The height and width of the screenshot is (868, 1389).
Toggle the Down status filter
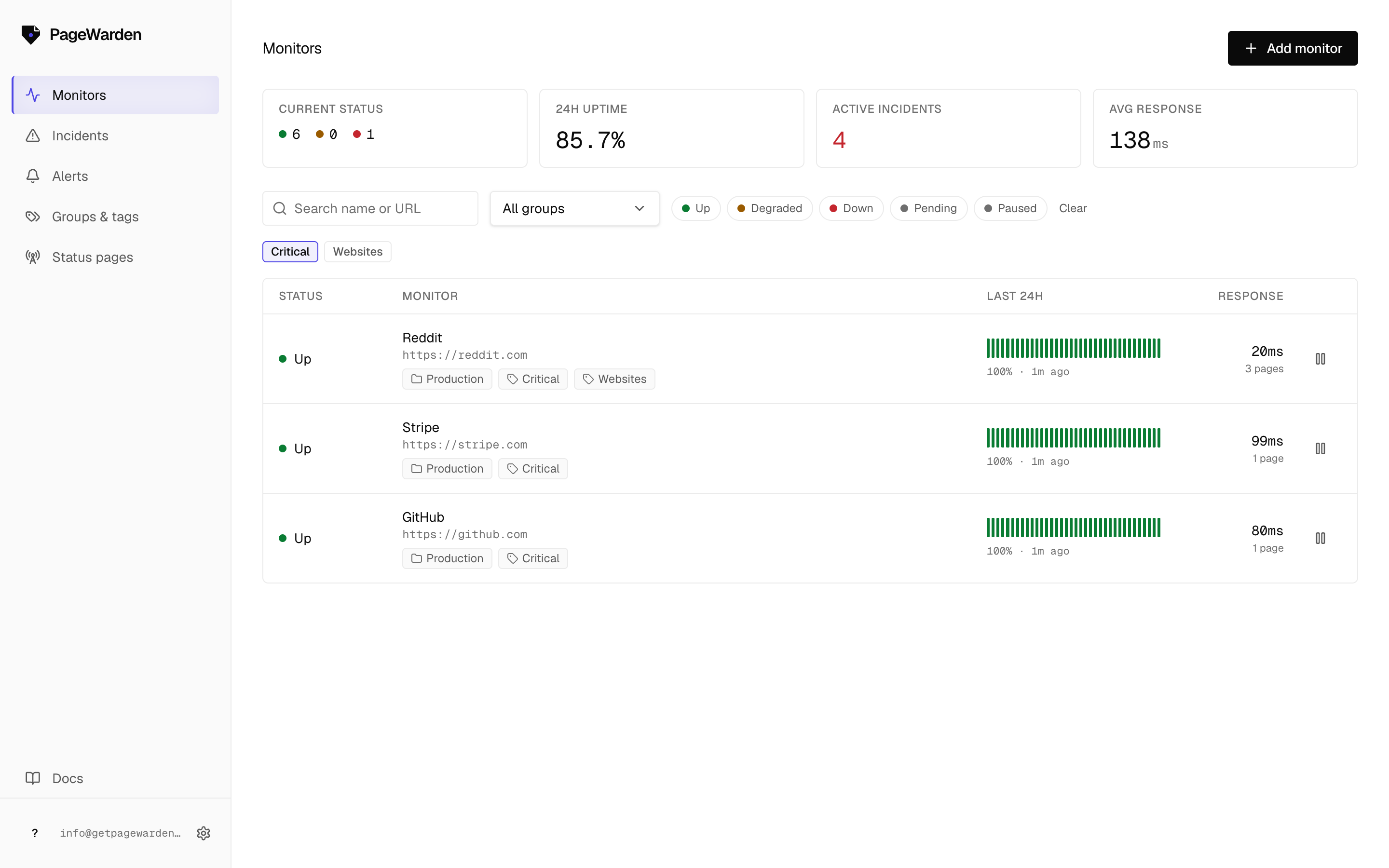(851, 208)
